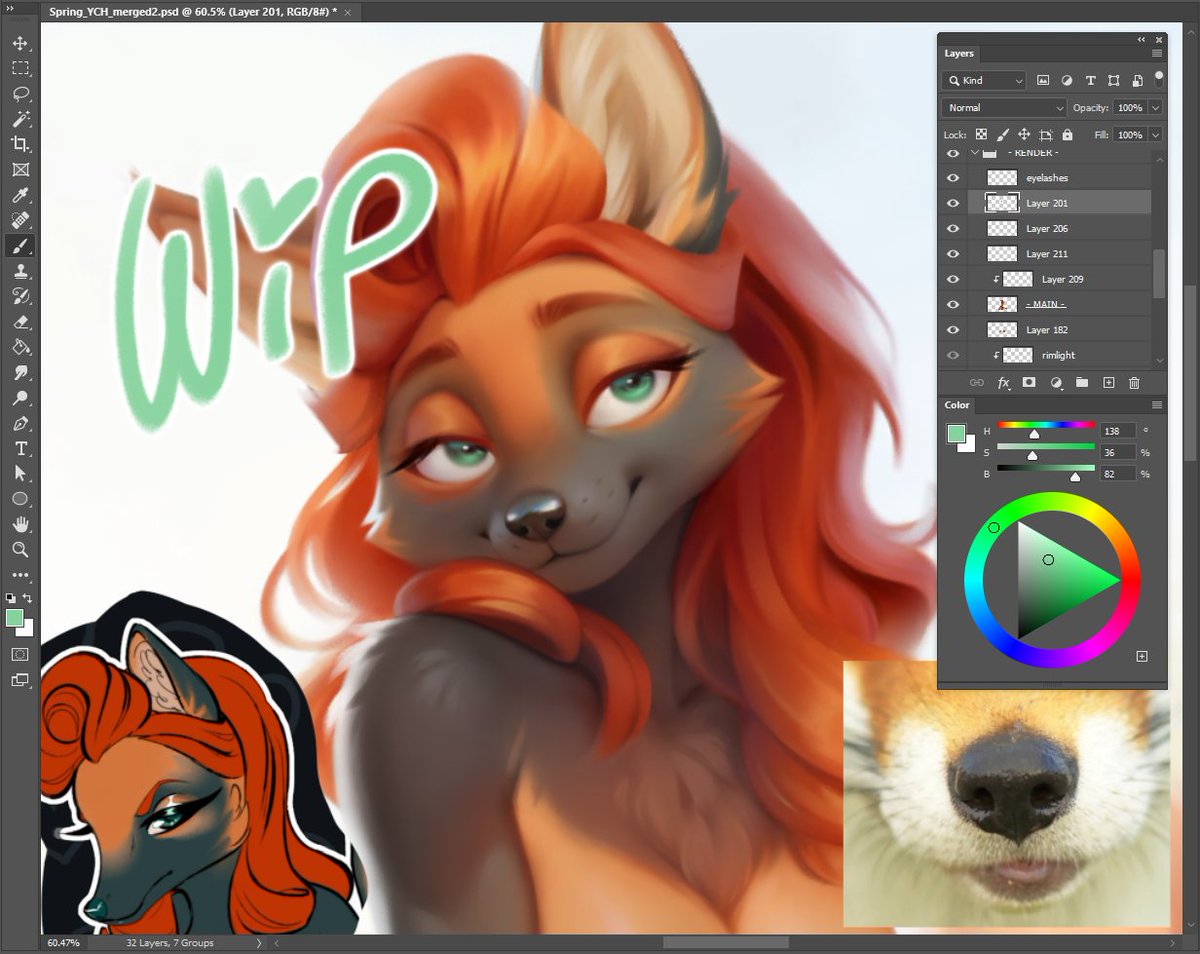Select the Eyedropper tool
The width and height of the screenshot is (1200, 954).
[20, 195]
